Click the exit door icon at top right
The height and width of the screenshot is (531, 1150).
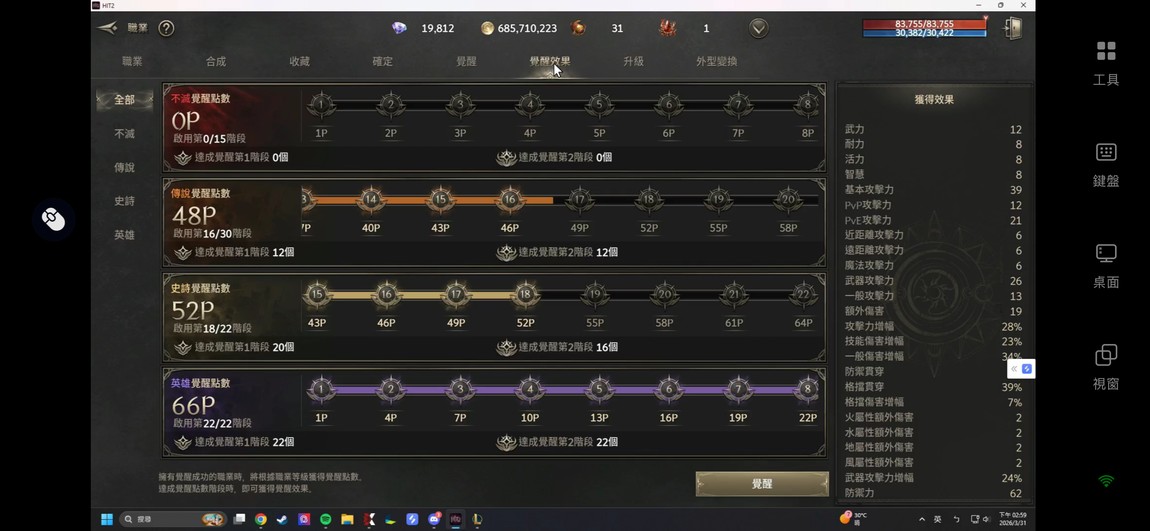click(1014, 28)
